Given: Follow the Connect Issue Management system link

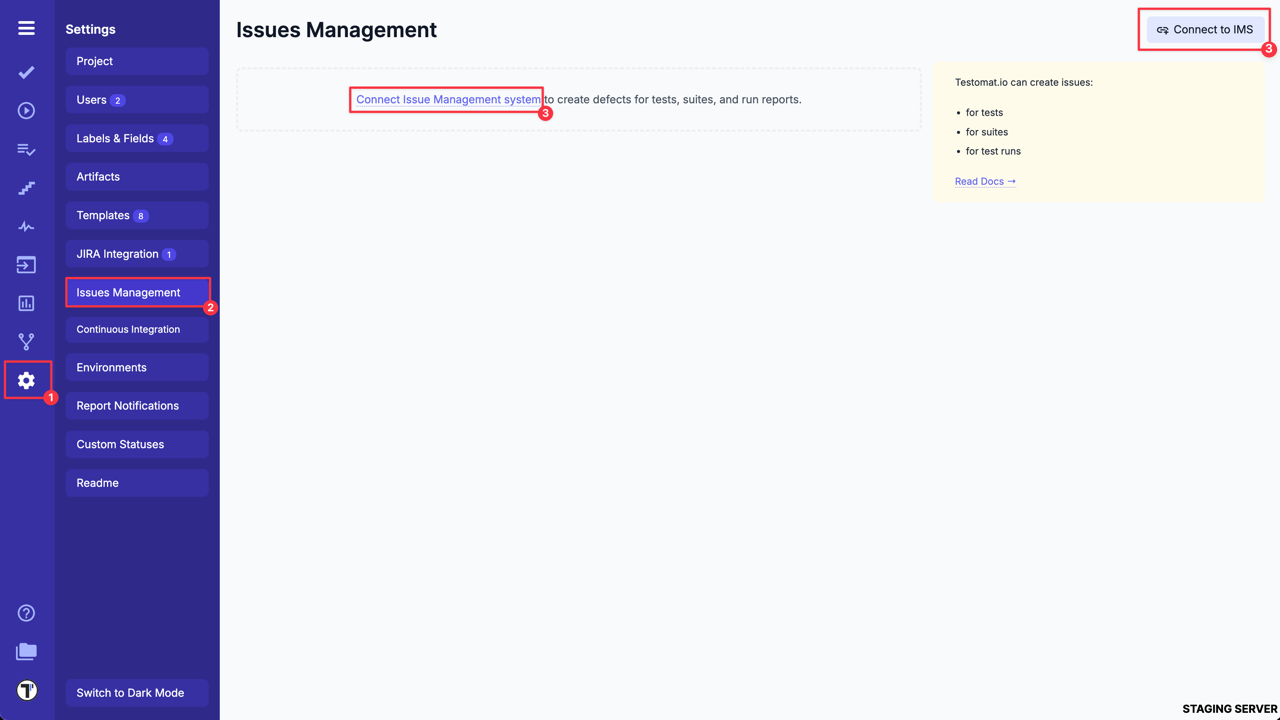Looking at the screenshot, I should (447, 100).
